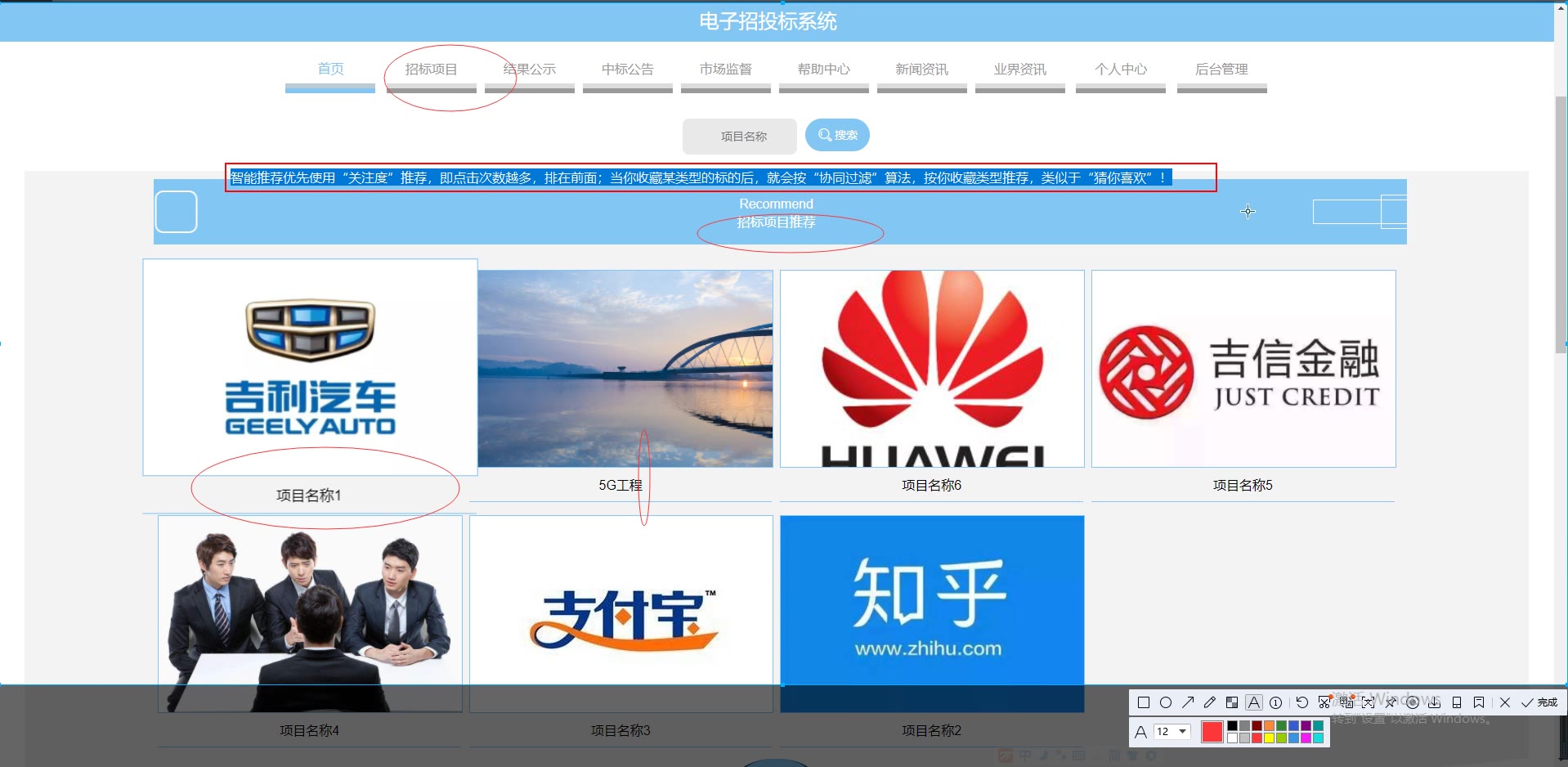The image size is (1568, 767).
Task: Go to the 首页 tab
Action: tap(330, 70)
